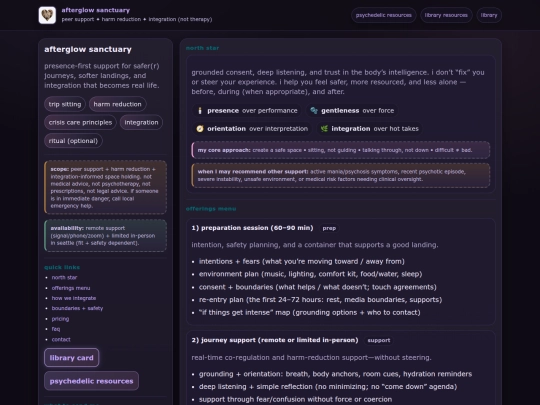Click the re-entry plan bullet
Image resolution: width=540 pixels, height=405 pixels.
[320, 300]
